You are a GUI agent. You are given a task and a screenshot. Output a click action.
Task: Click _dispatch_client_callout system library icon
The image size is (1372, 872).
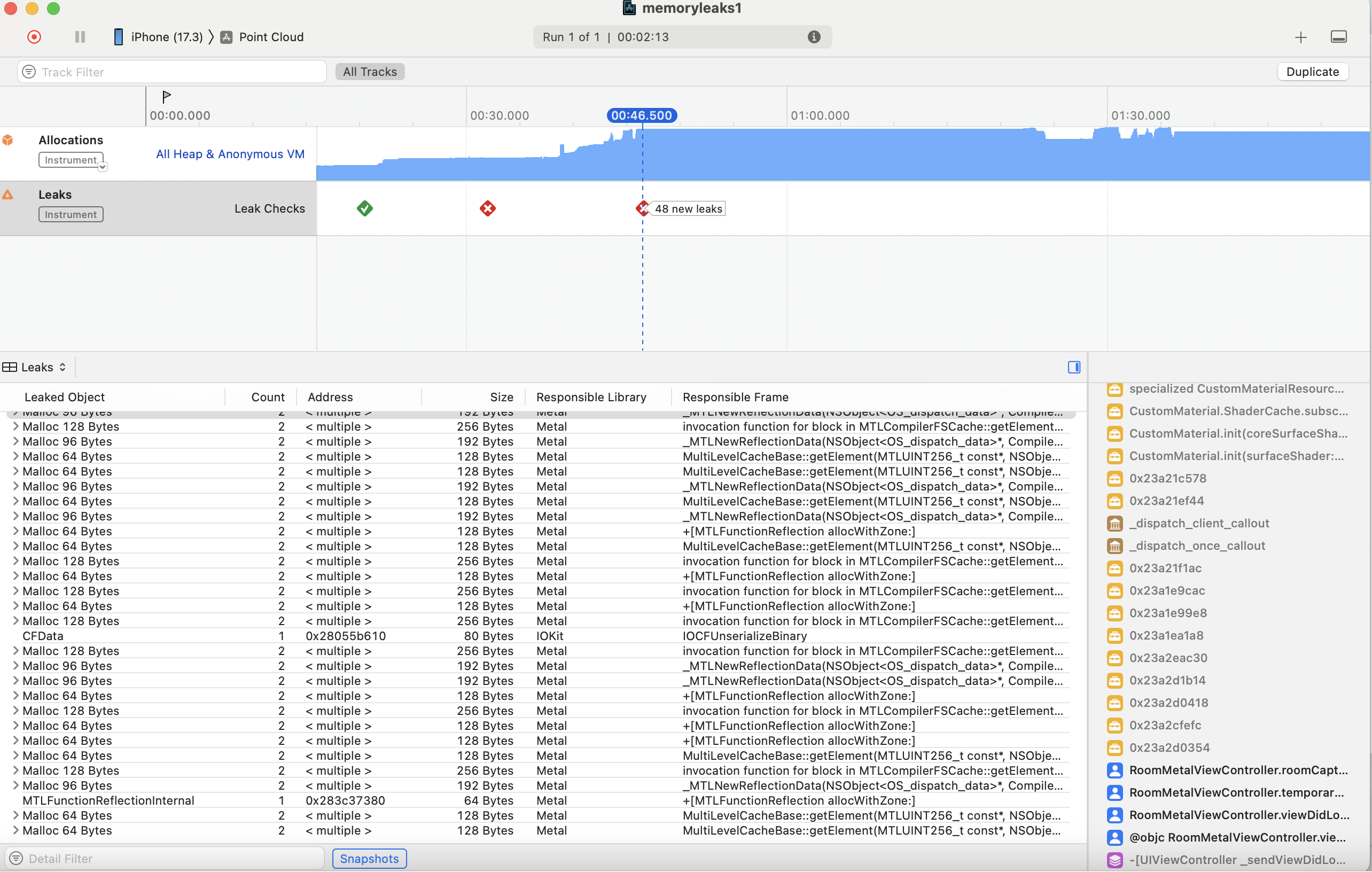tap(1114, 523)
